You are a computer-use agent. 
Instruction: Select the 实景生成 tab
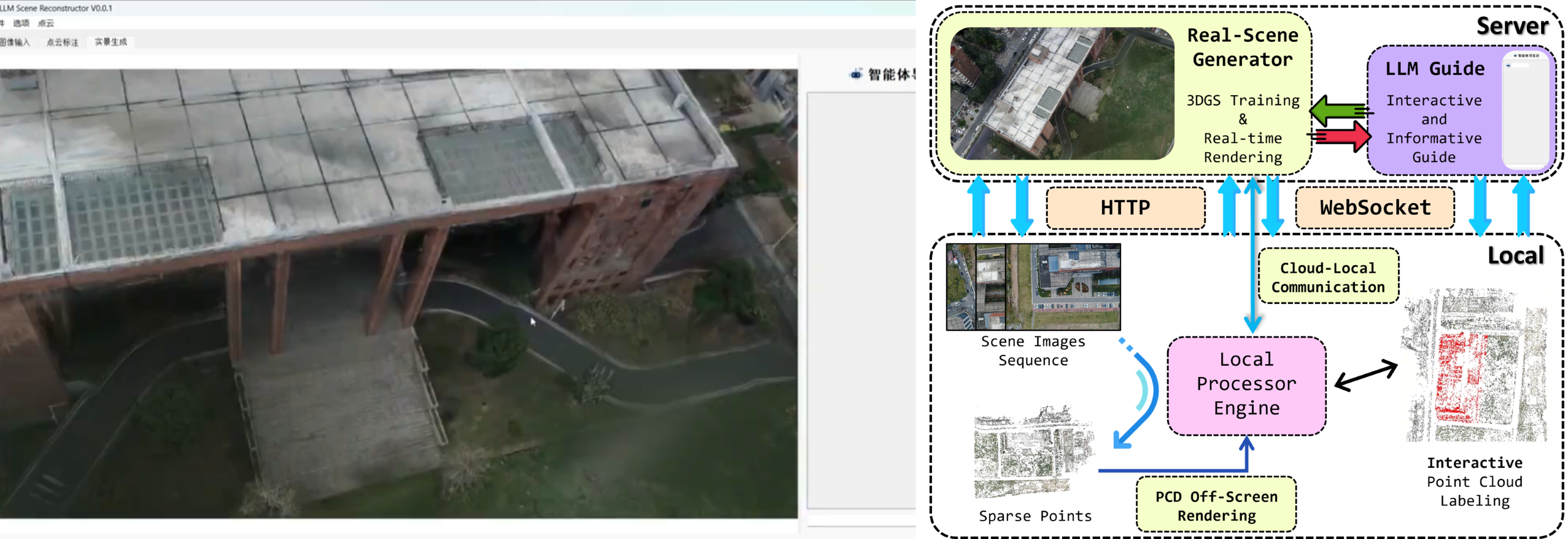(x=111, y=42)
